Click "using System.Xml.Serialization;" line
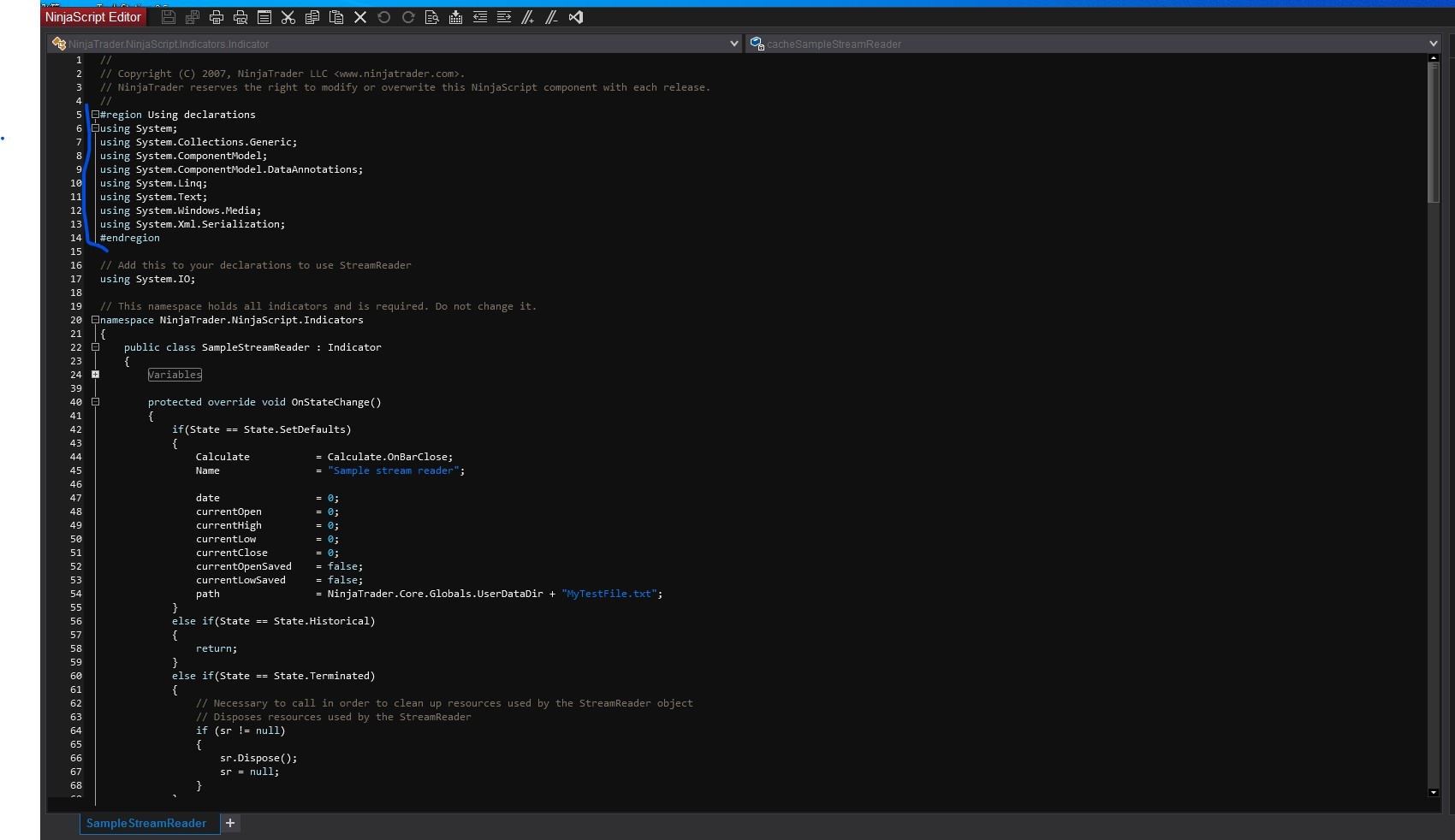1455x840 pixels. tap(193, 224)
